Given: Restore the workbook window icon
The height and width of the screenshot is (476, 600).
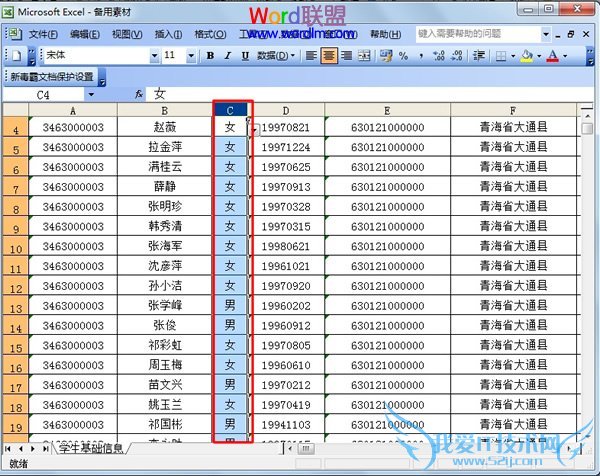Looking at the screenshot, I should point(571,34).
